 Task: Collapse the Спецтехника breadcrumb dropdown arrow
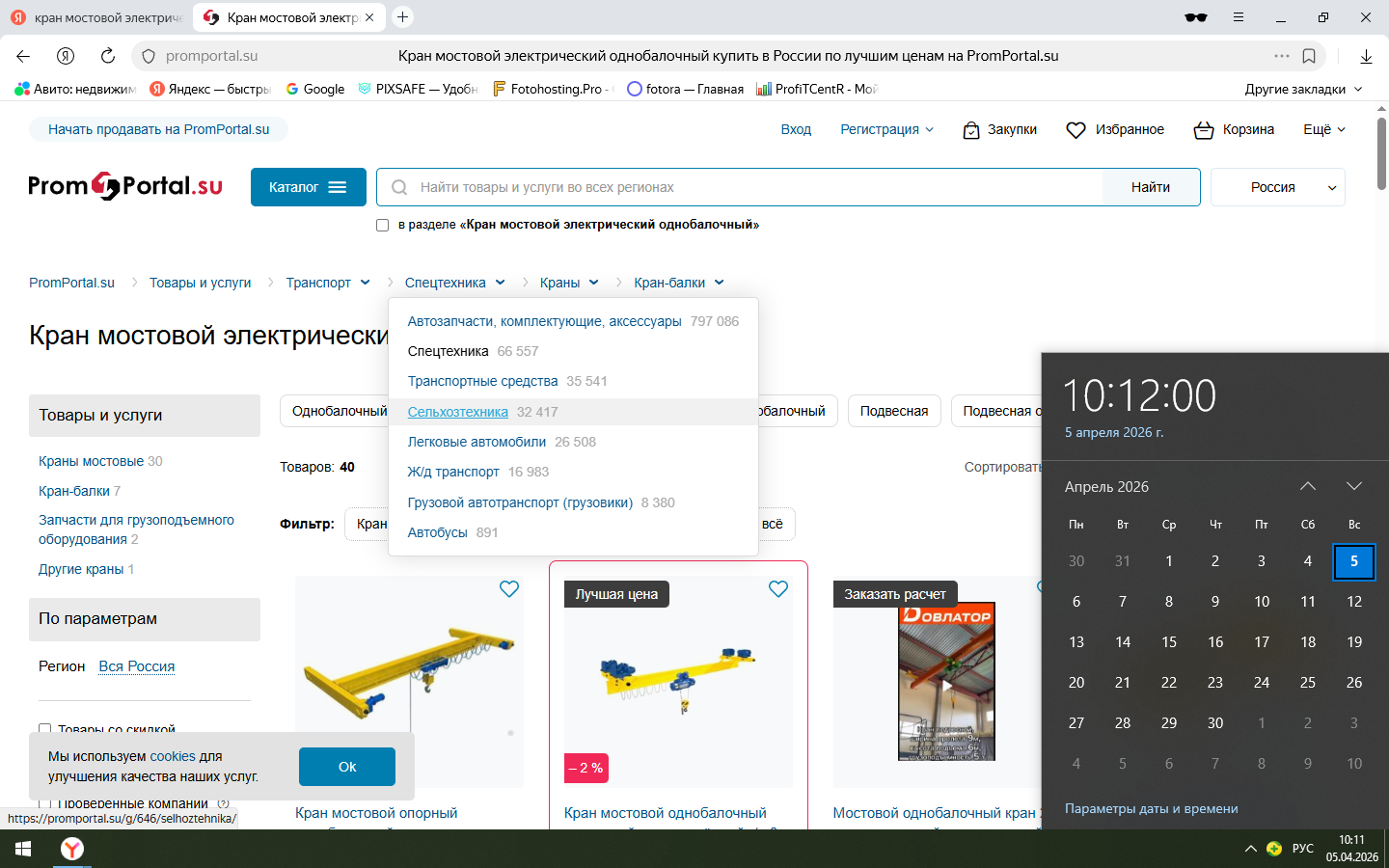(x=501, y=283)
